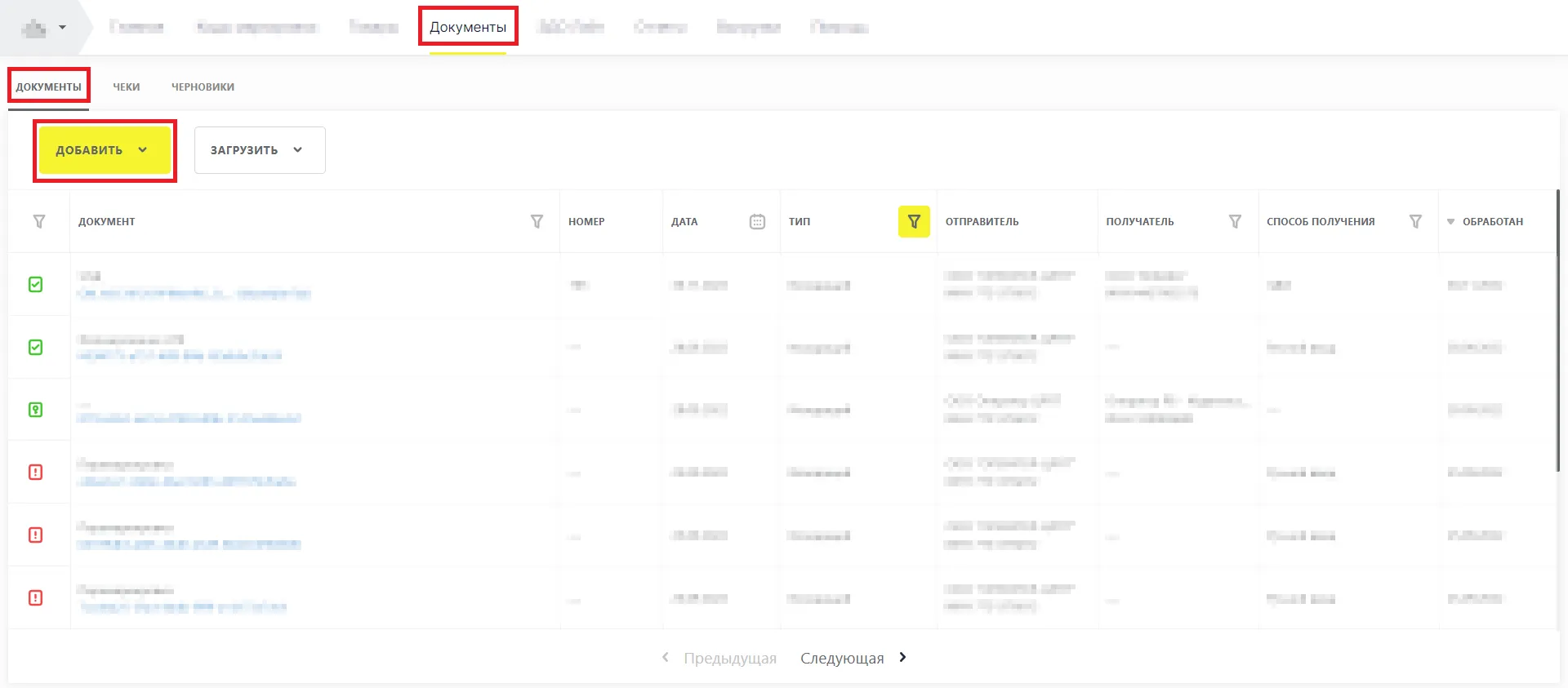Open the Документы top navigation item
The height and width of the screenshot is (688, 1568).
[468, 27]
